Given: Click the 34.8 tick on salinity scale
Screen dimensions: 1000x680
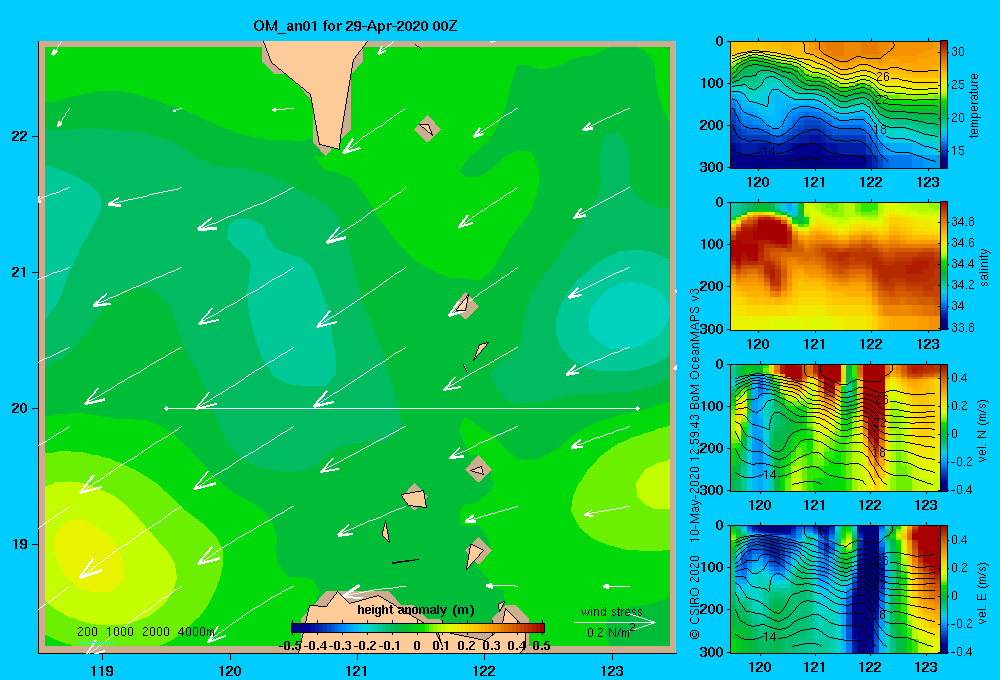Looking at the screenshot, I should (963, 222).
